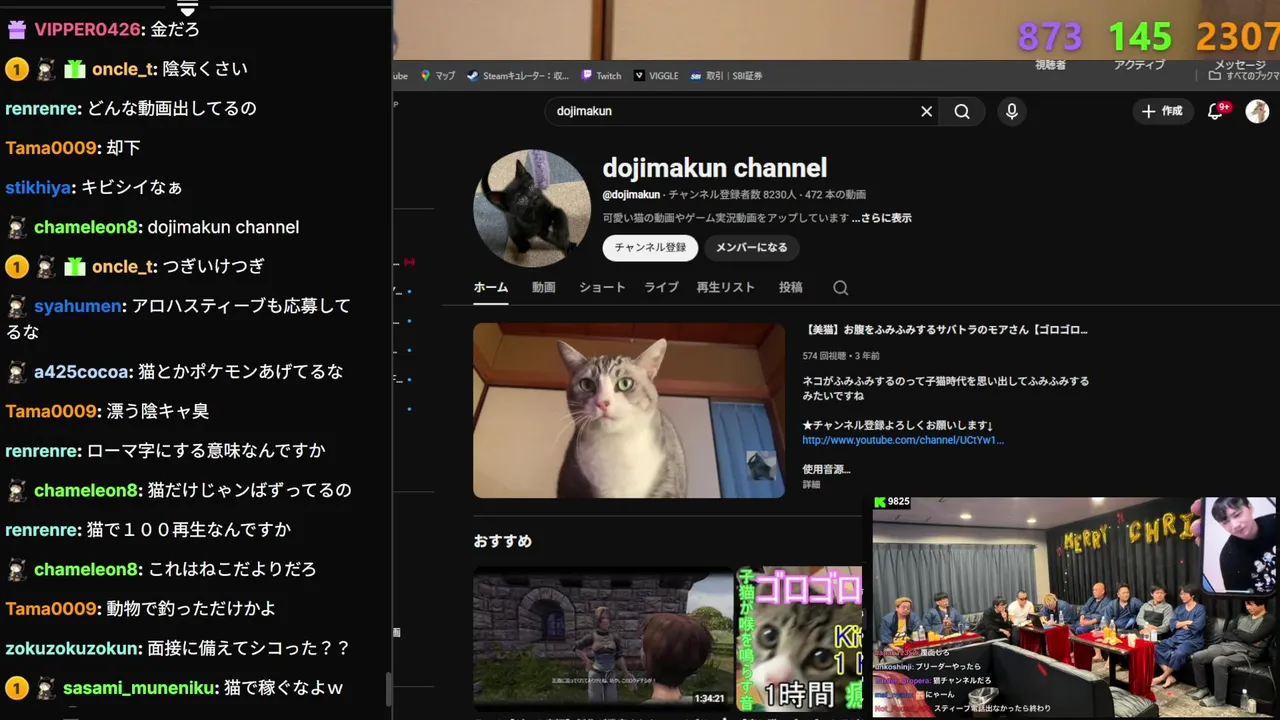Click the dojimakun channel title
This screenshot has width=1280, height=720.
(714, 168)
